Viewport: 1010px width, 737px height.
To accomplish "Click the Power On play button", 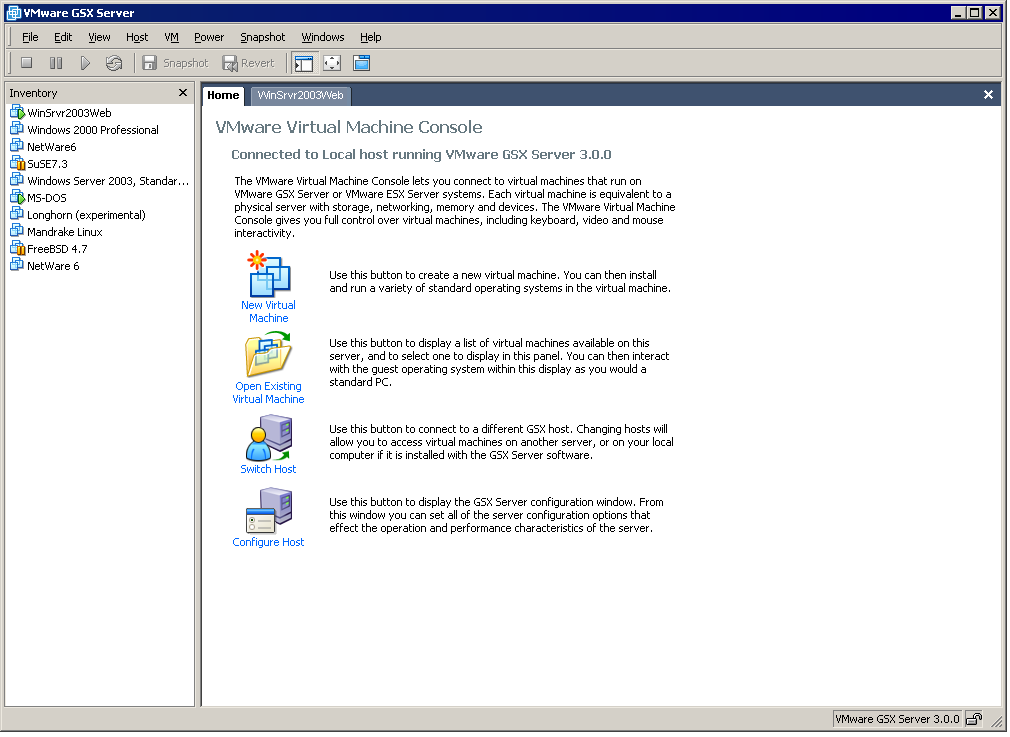I will (x=85, y=63).
